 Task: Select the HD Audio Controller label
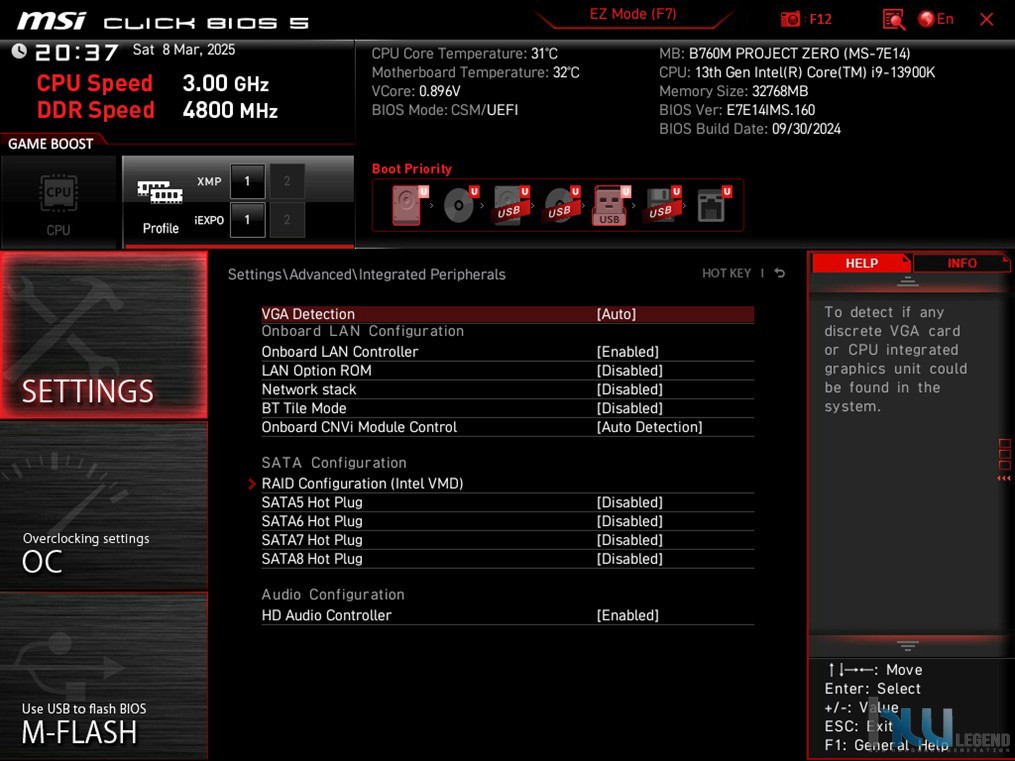(x=326, y=615)
